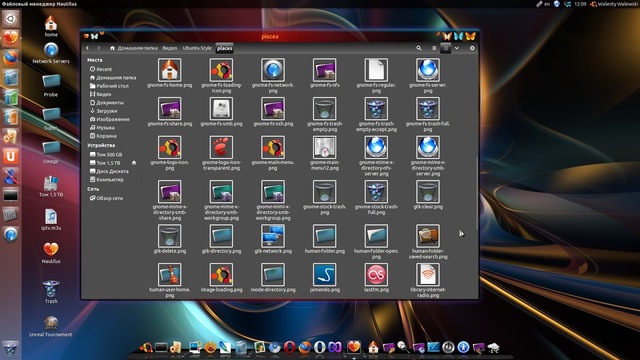Select image-loading.png file
This screenshot has width=640, height=360.
point(221,275)
